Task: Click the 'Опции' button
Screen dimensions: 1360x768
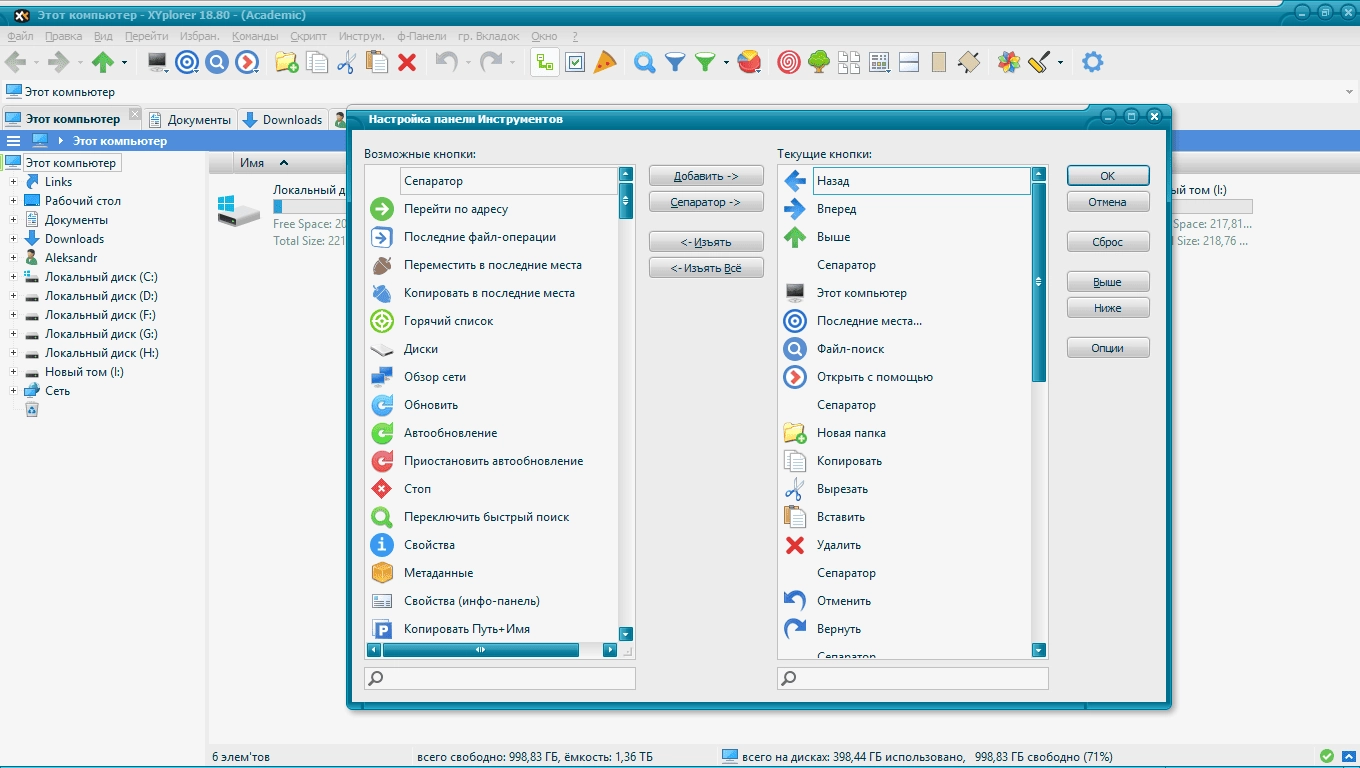Action: [1108, 348]
